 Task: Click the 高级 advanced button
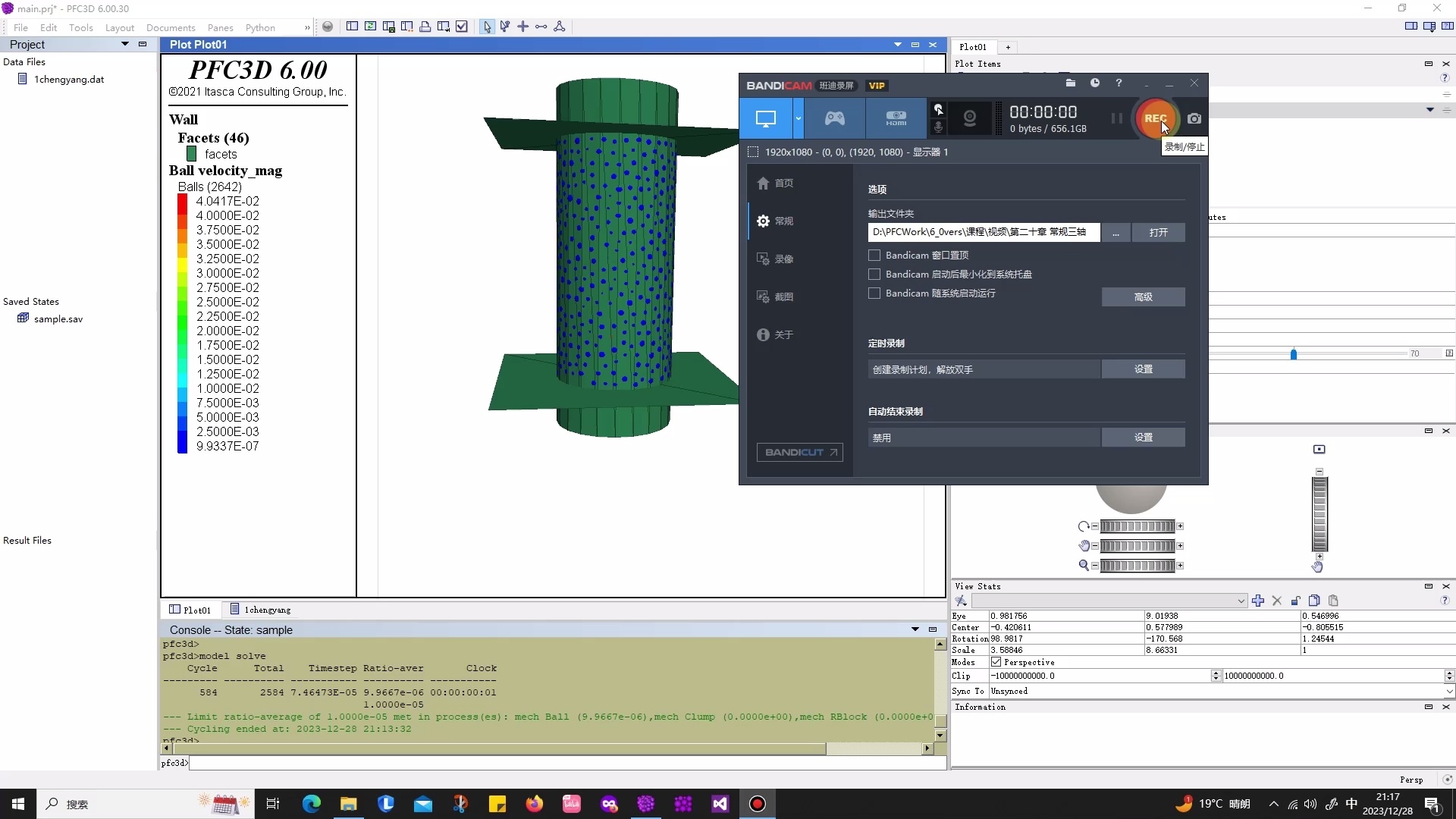tap(1143, 297)
